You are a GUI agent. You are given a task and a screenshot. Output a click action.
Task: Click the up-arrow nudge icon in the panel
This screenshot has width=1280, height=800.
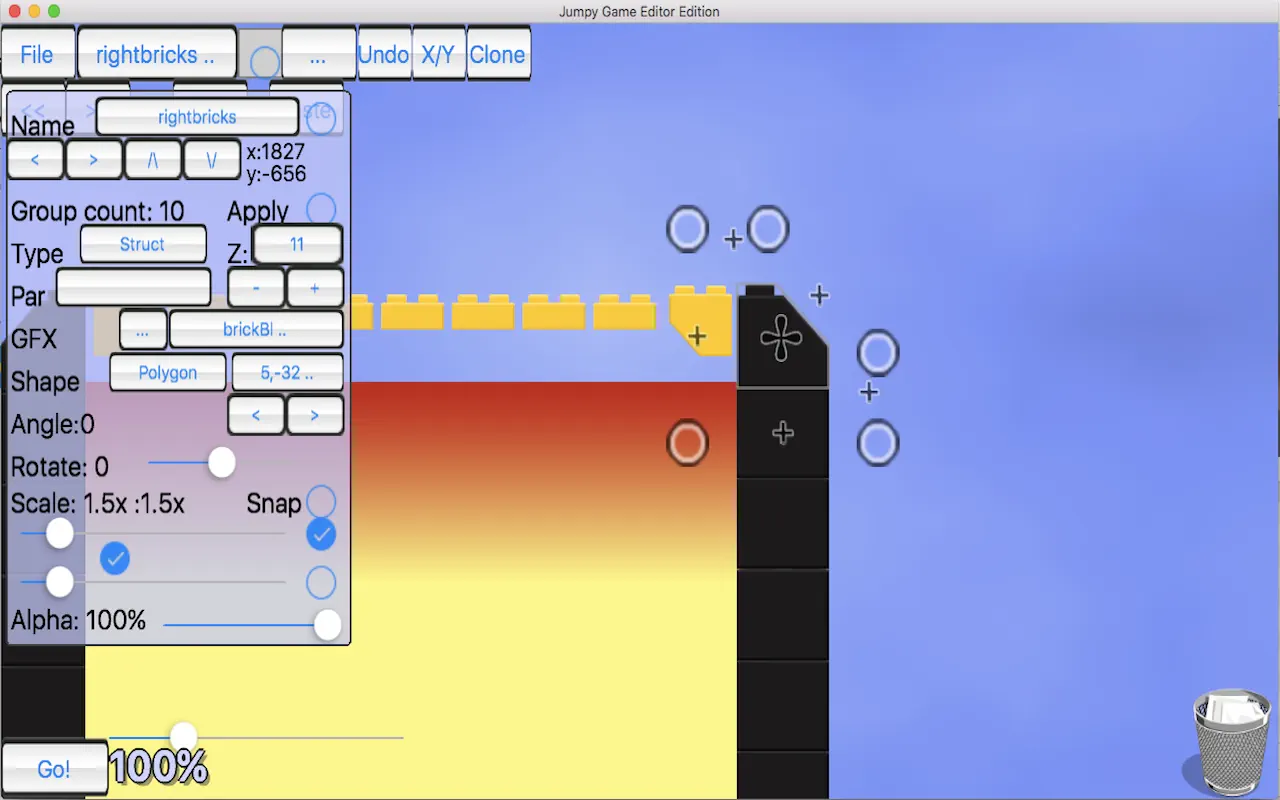[153, 159]
